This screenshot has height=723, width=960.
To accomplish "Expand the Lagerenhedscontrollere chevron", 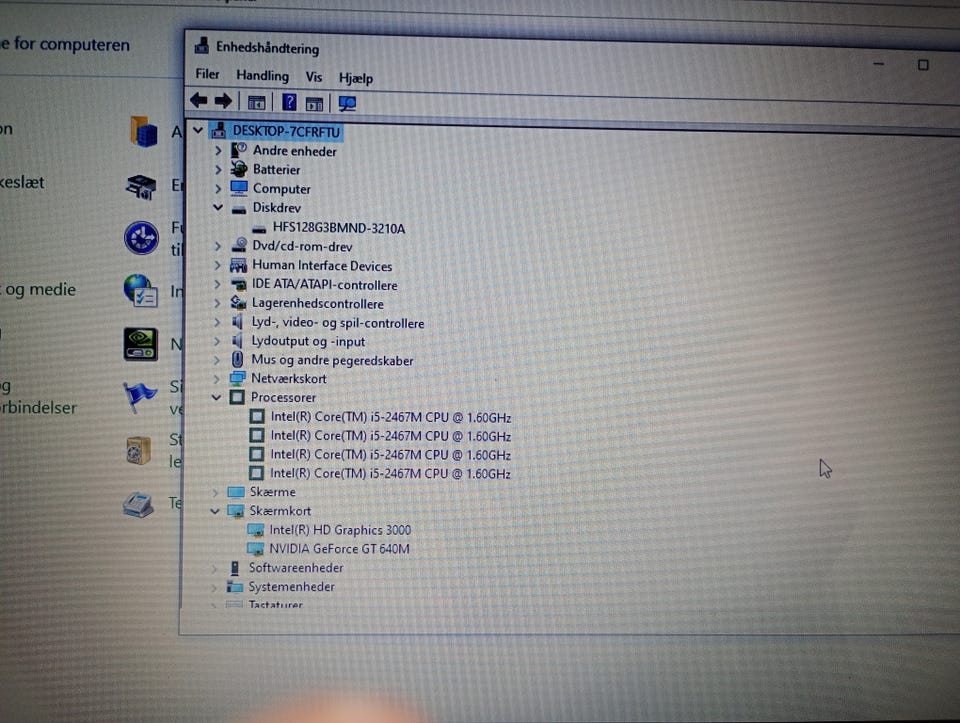I will 217,303.
